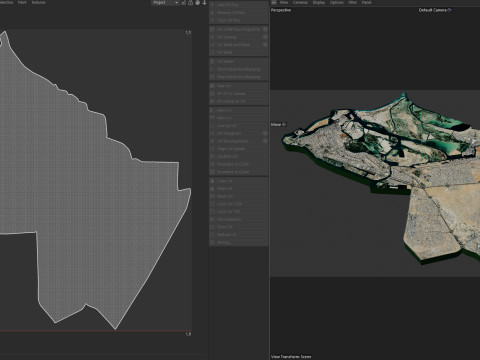Open the Panel menu in viewport
The width and height of the screenshot is (480, 360).
pyautogui.click(x=366, y=2)
